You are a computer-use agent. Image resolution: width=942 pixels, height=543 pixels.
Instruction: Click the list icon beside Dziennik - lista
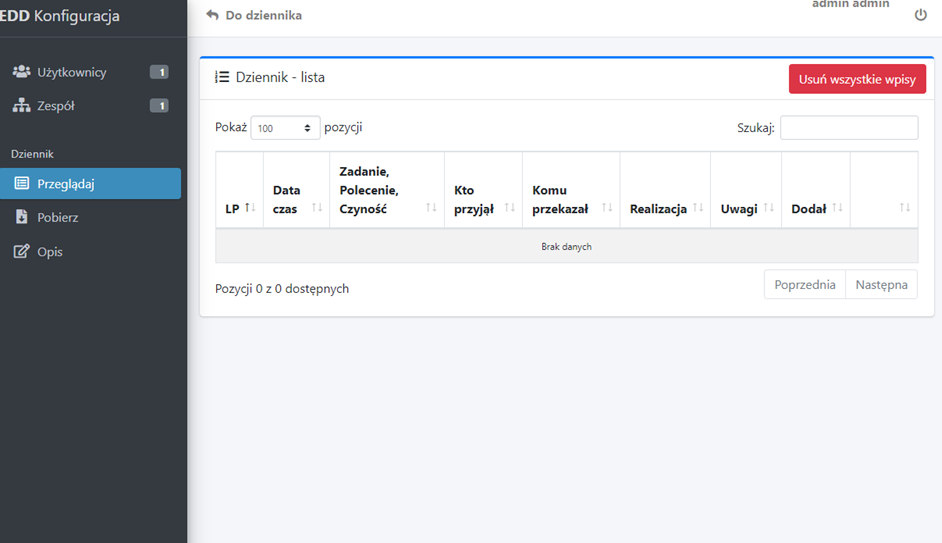[x=222, y=77]
